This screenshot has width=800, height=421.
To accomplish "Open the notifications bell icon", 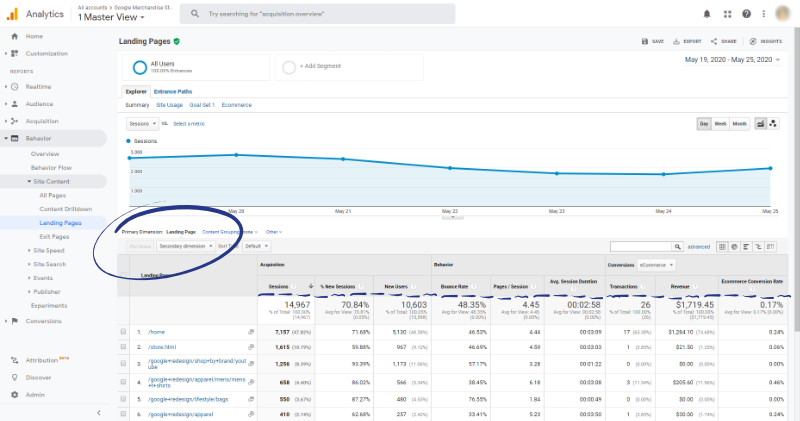I will point(707,14).
